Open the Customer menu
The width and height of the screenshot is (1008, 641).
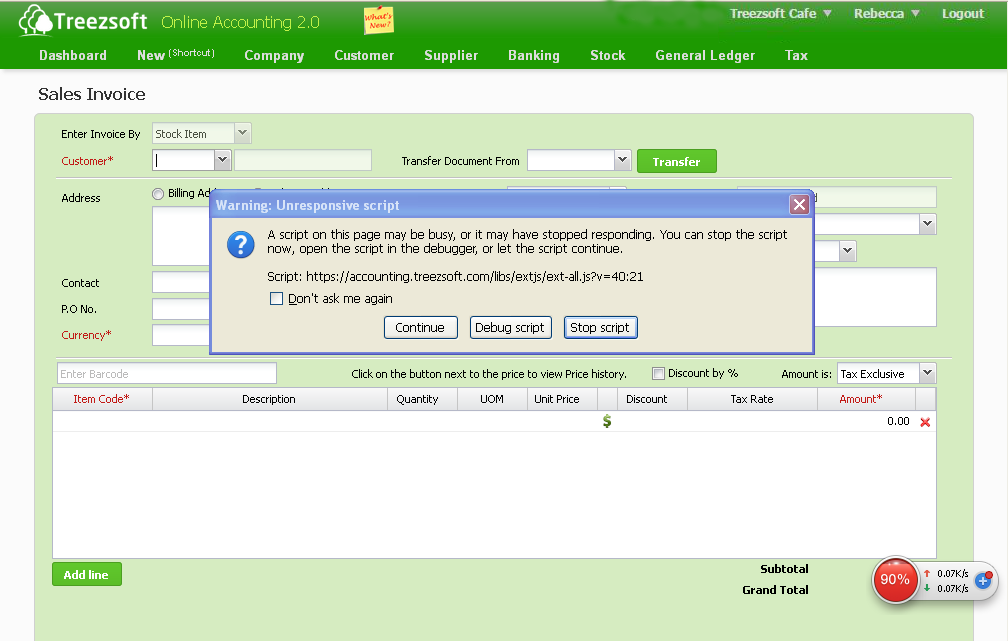(x=364, y=55)
